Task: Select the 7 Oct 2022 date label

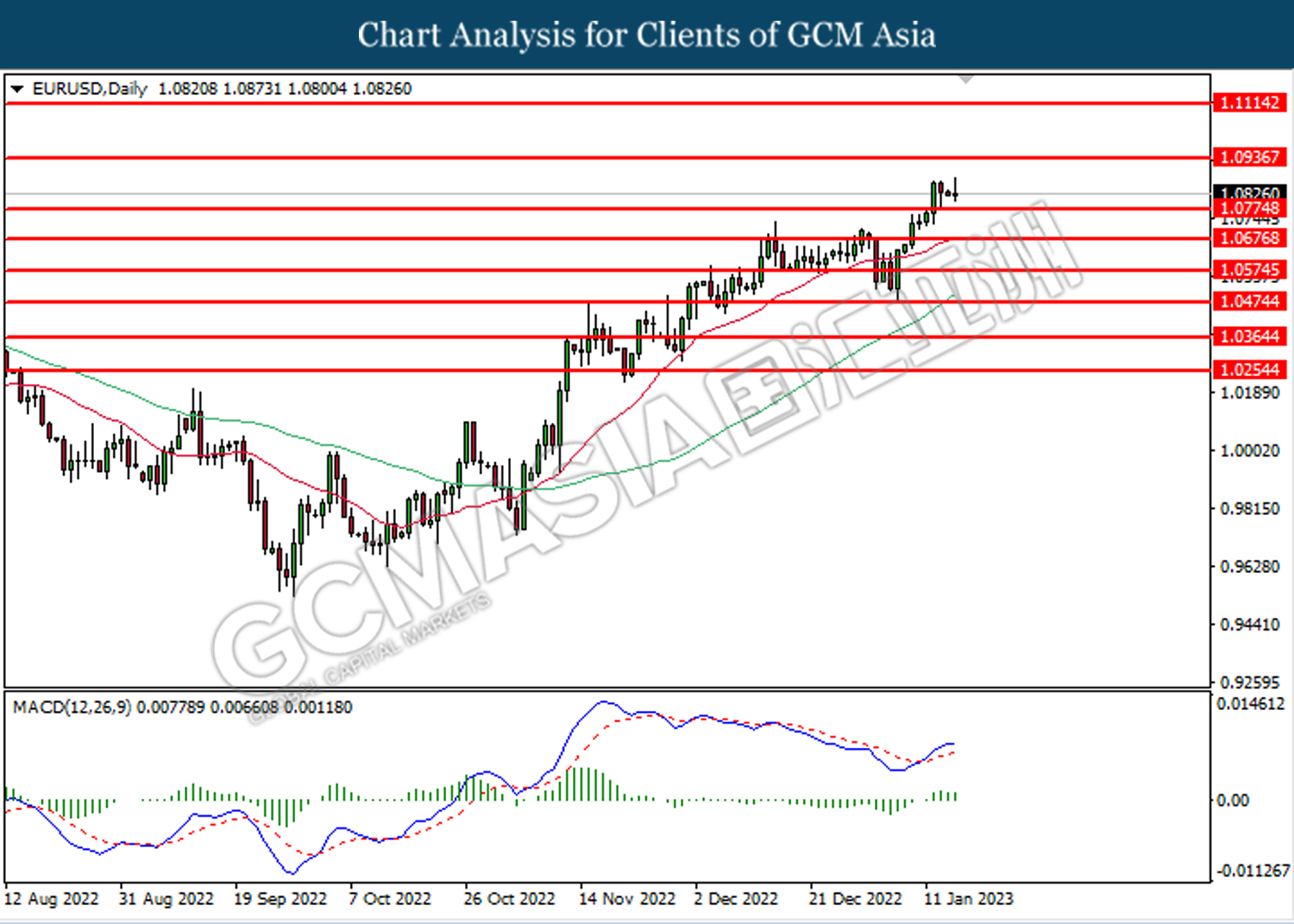Action: pyautogui.click(x=390, y=899)
